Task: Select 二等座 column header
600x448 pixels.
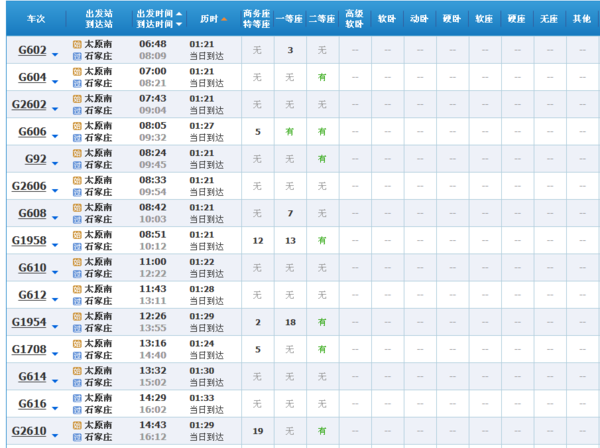Action: [x=322, y=19]
